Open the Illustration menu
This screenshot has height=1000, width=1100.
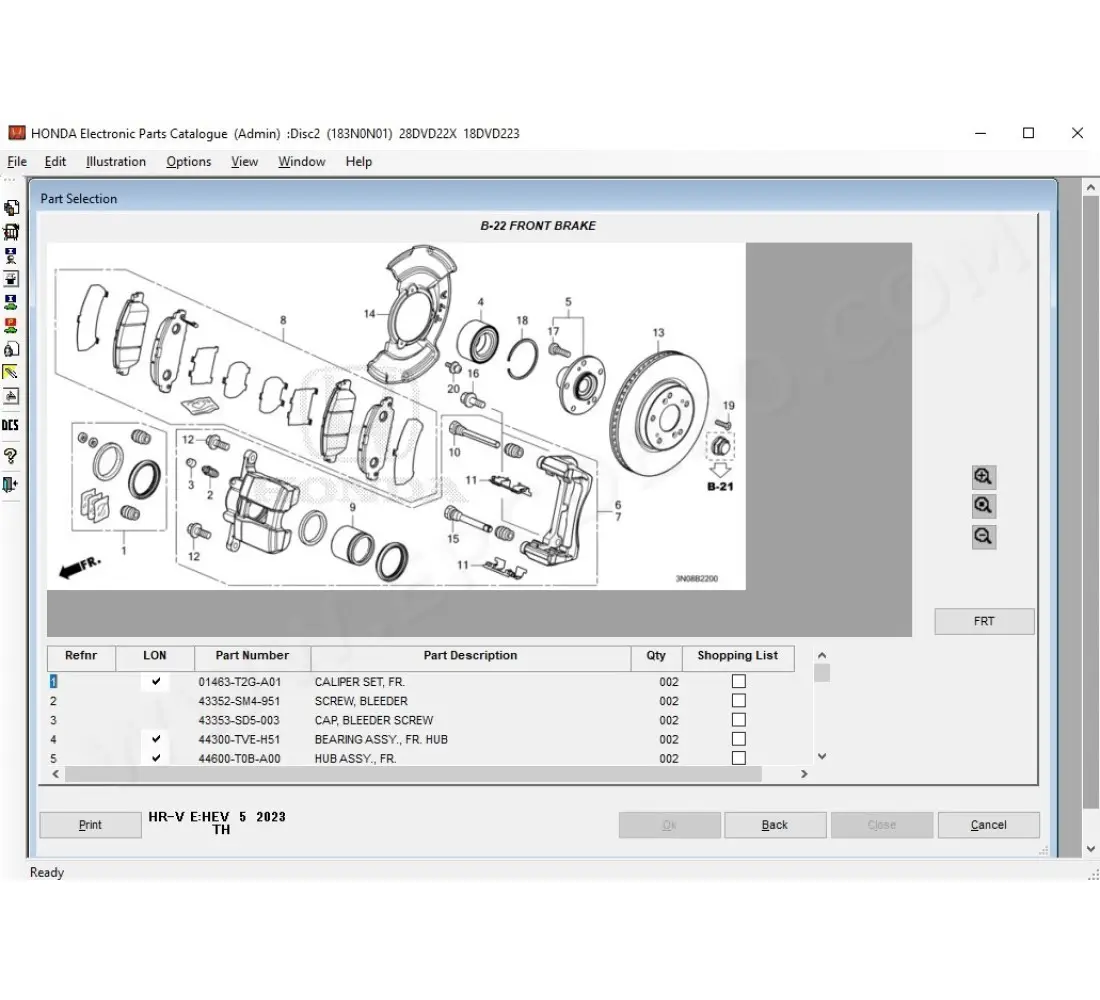point(116,161)
